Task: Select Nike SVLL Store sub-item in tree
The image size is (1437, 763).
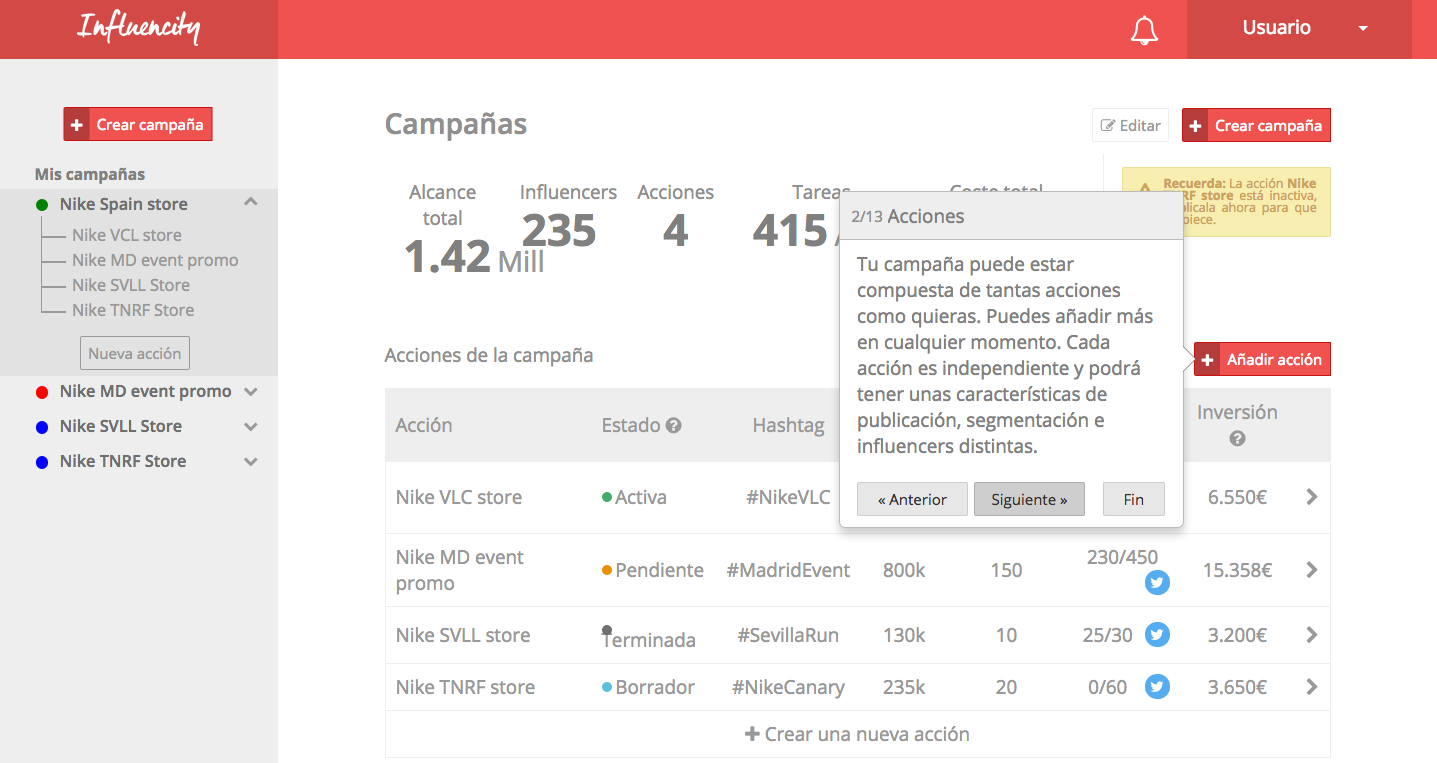Action: tap(130, 285)
